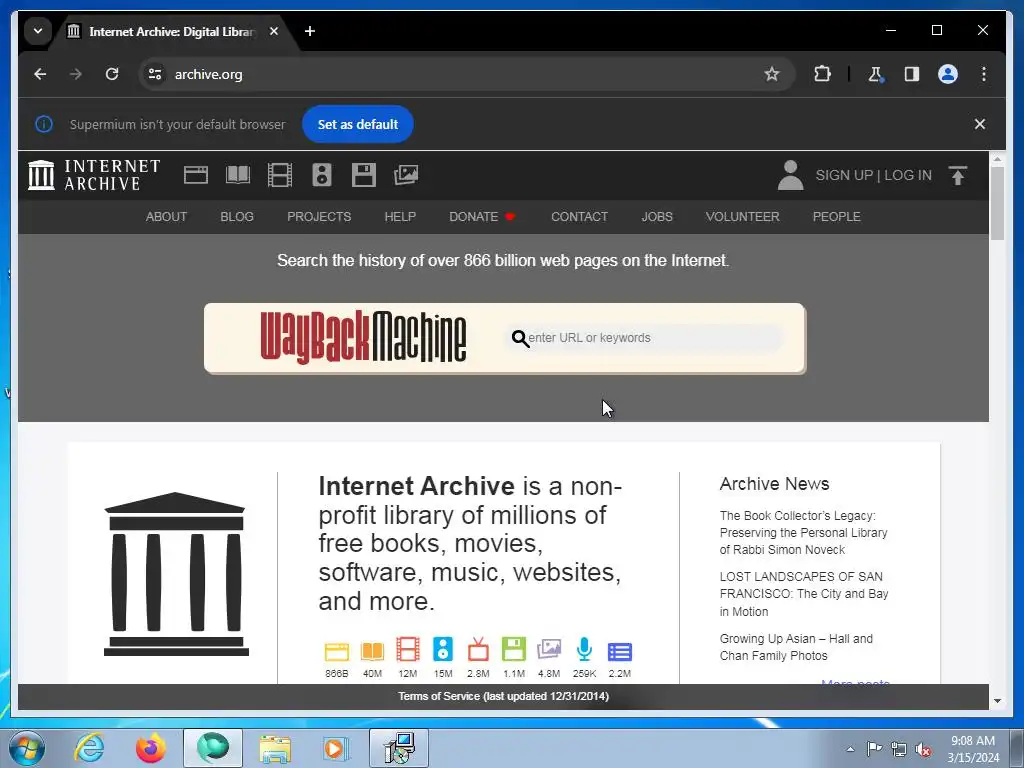Expand the tab search dropdown arrow
Viewport: 1024px width, 768px height.
point(38,31)
